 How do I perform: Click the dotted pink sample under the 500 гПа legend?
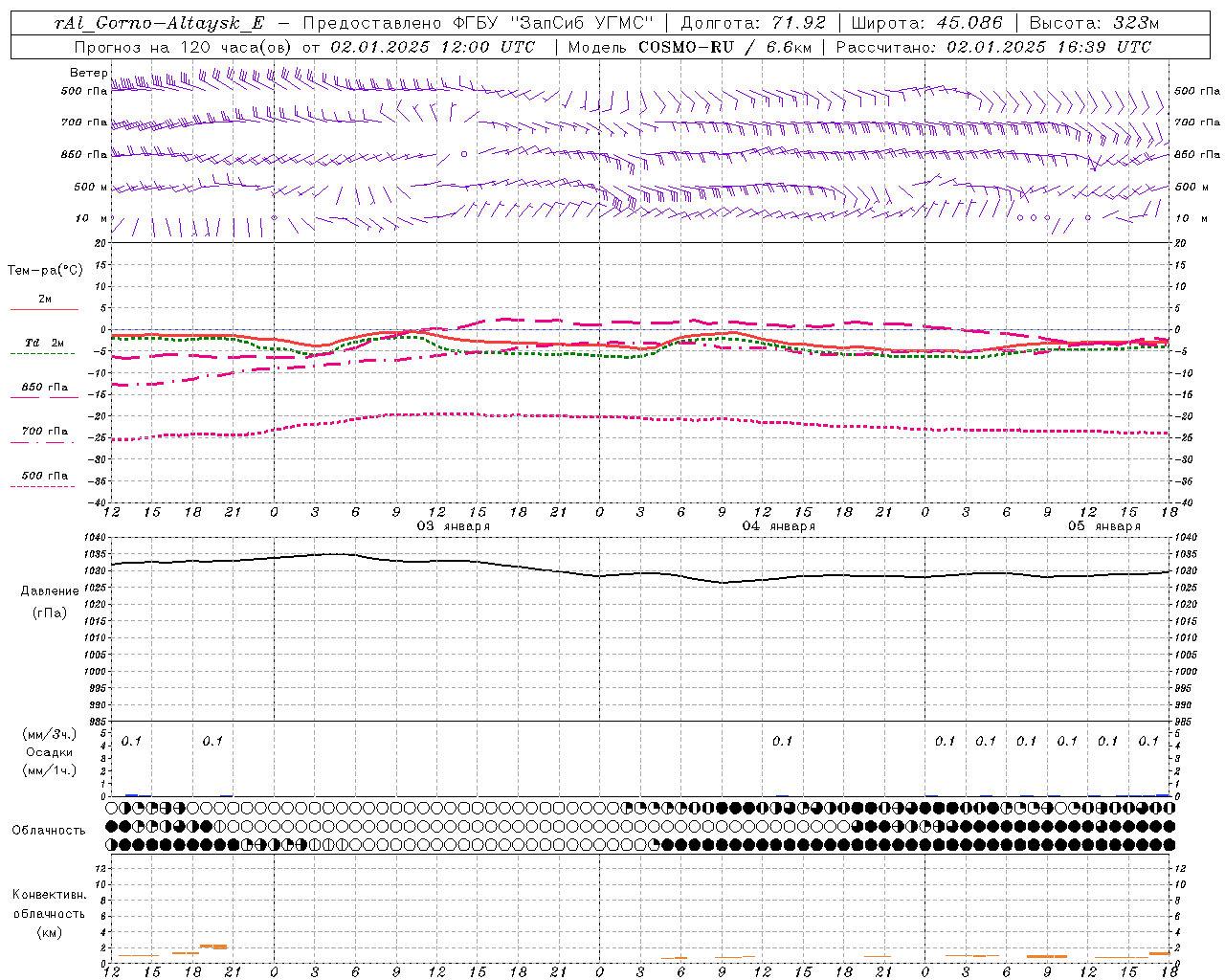pos(43,486)
